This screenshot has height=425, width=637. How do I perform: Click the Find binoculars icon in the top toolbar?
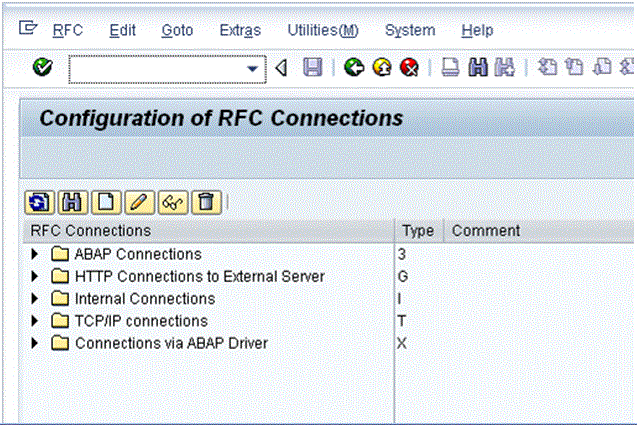tap(478, 67)
